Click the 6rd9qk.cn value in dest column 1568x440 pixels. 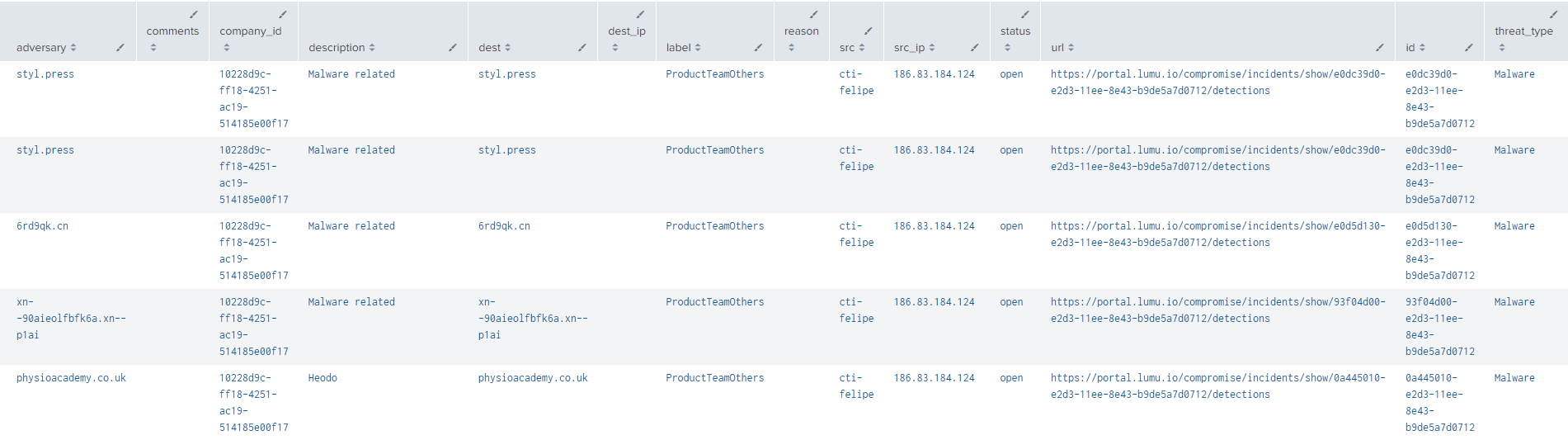[504, 226]
